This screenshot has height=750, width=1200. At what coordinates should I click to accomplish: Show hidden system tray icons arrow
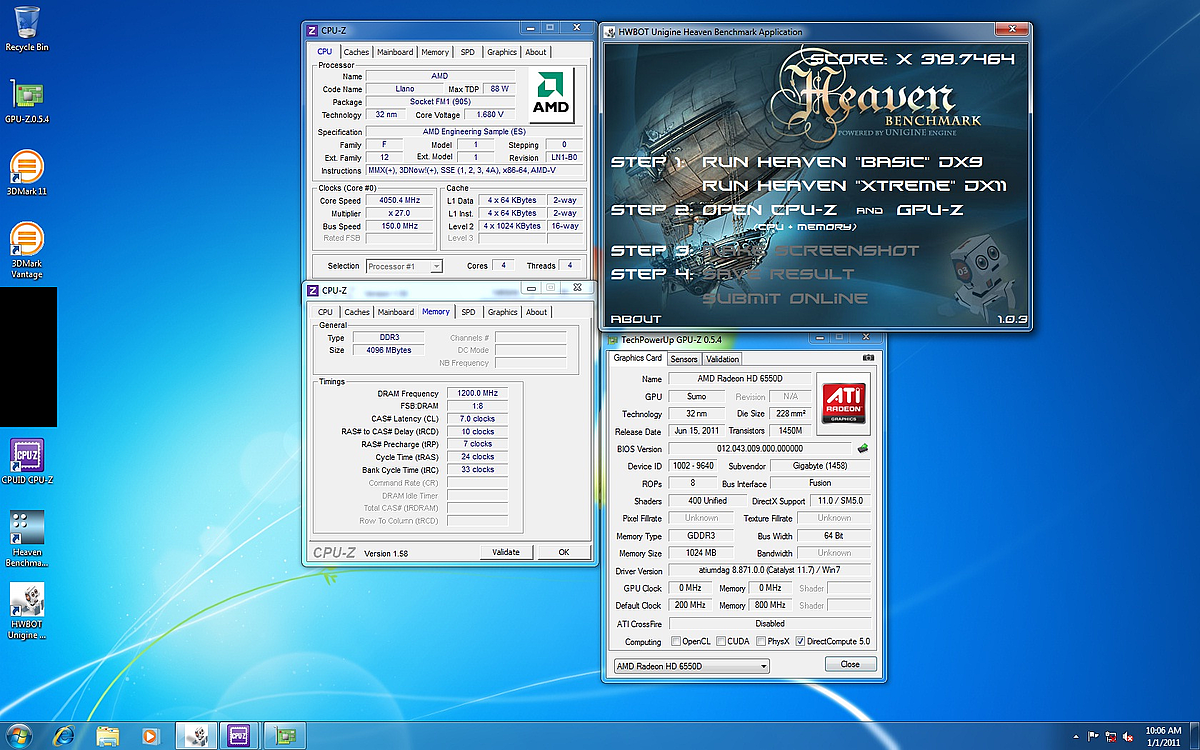click(1078, 735)
